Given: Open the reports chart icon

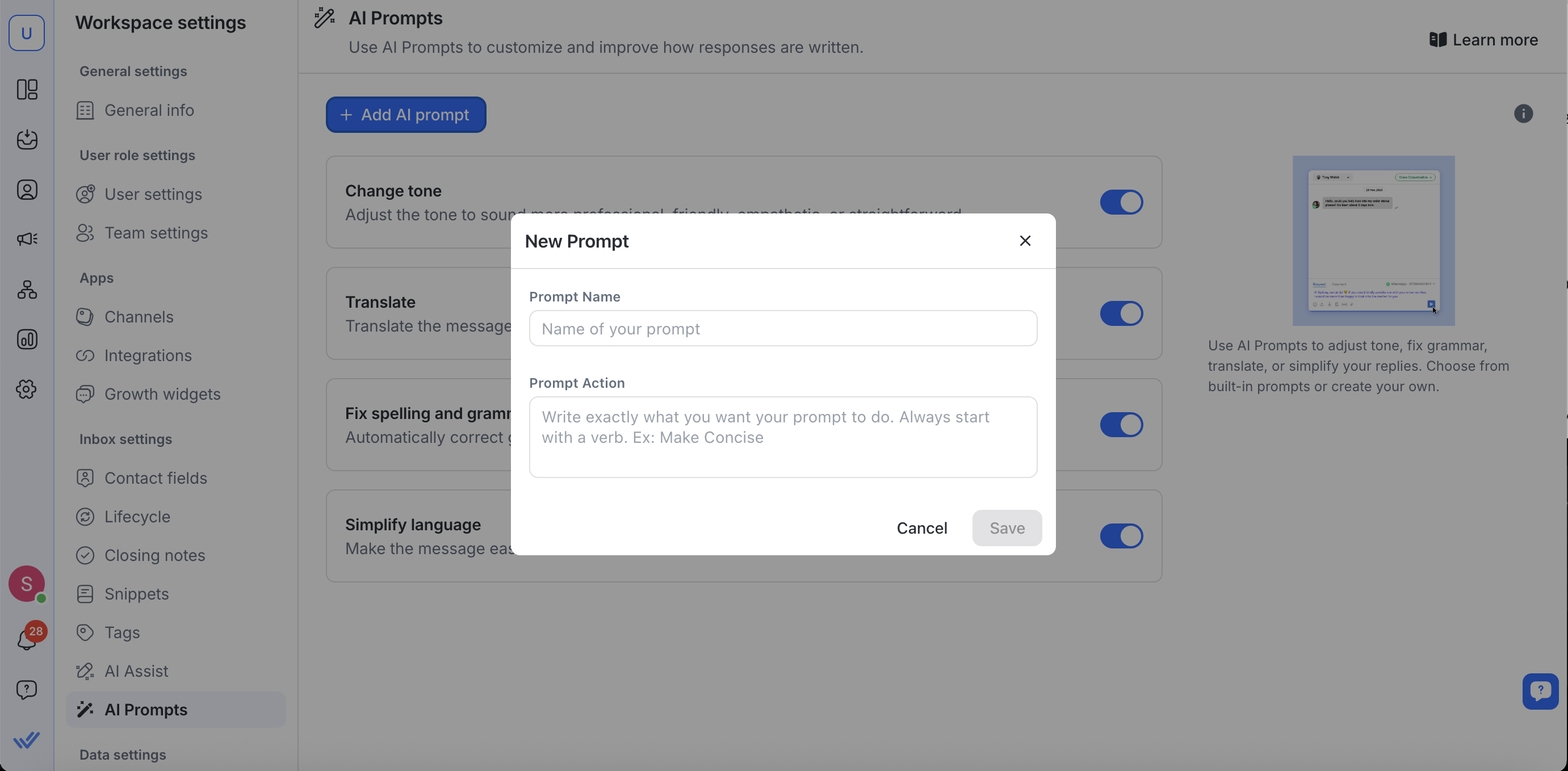Looking at the screenshot, I should click(27, 340).
